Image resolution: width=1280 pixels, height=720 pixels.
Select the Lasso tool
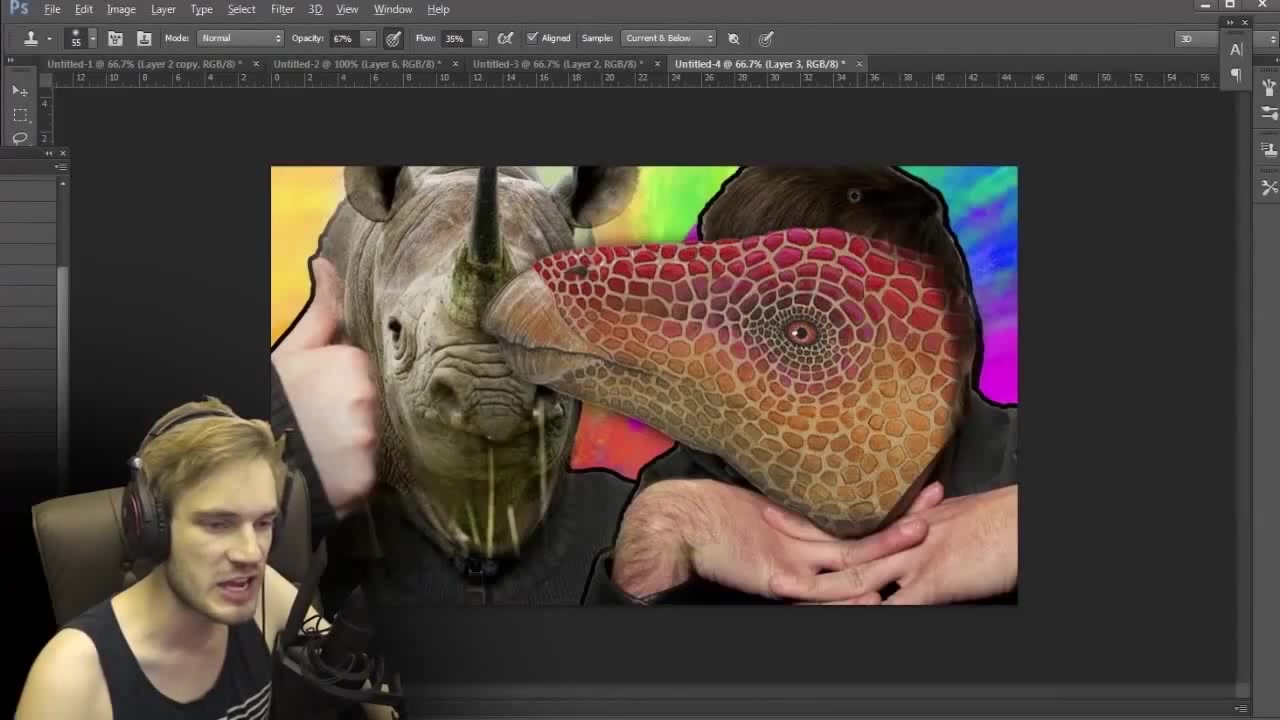20,138
